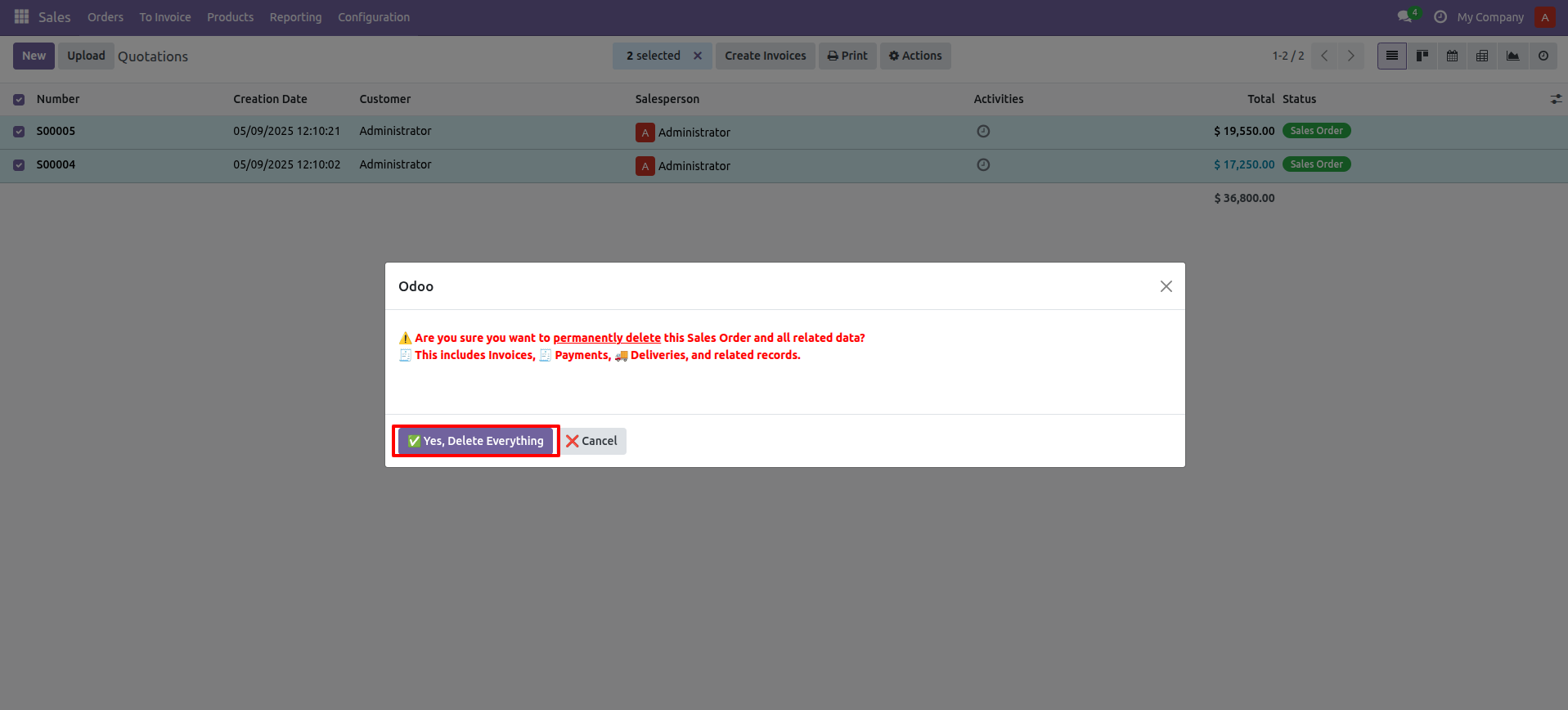Image resolution: width=1568 pixels, height=710 pixels.
Task: Toggle the select-all header checkbox
Action: [x=19, y=100]
